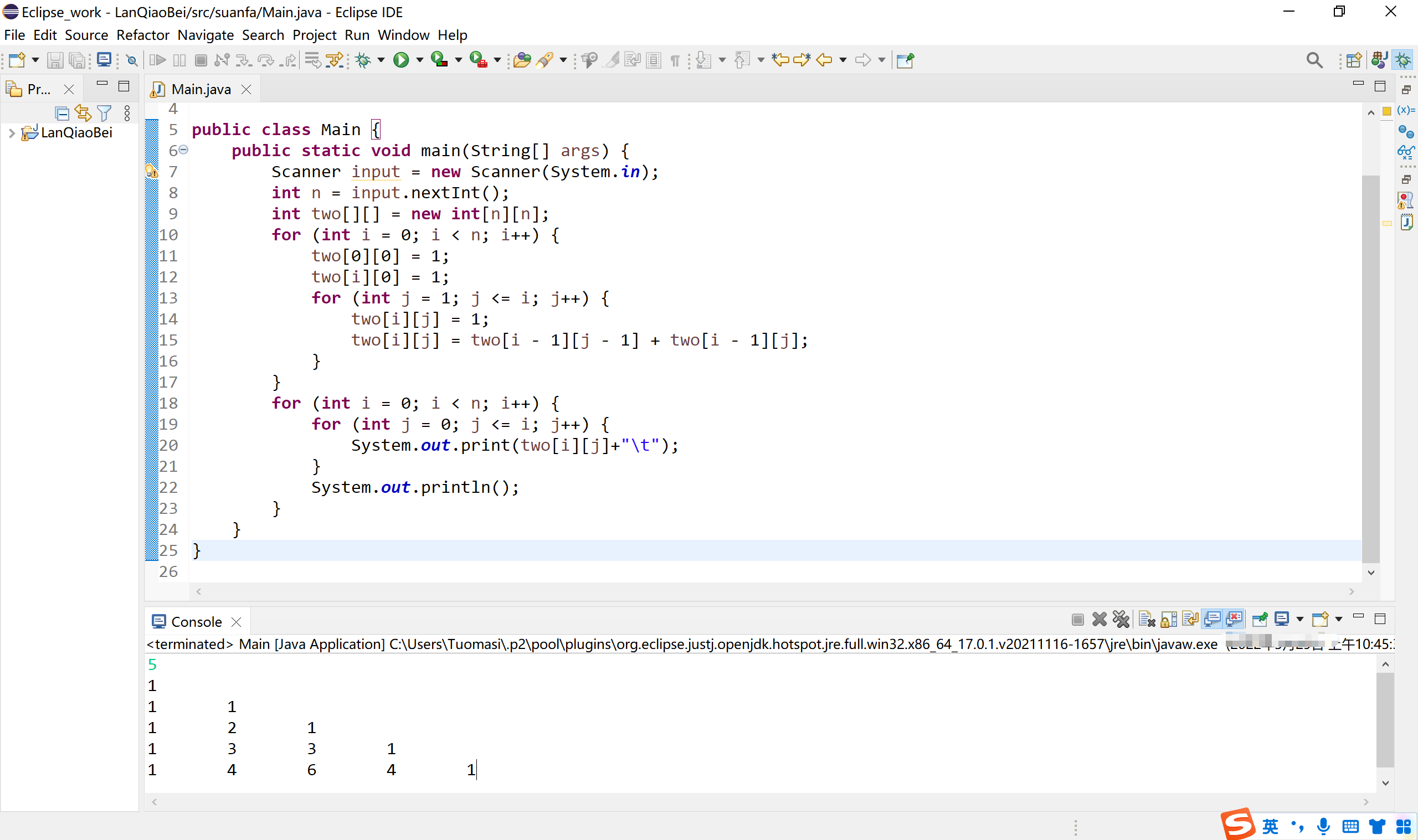Toggle Link with Editor in Package Explorer
This screenshot has width=1418, height=840.
[83, 114]
